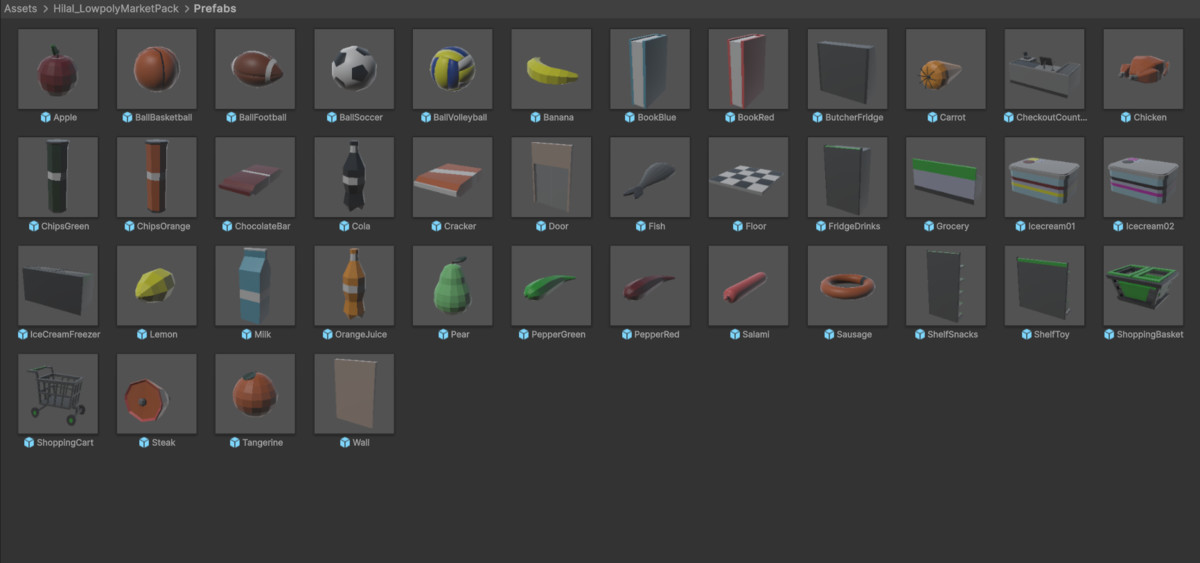Click the 'Door' file name label

(559, 226)
